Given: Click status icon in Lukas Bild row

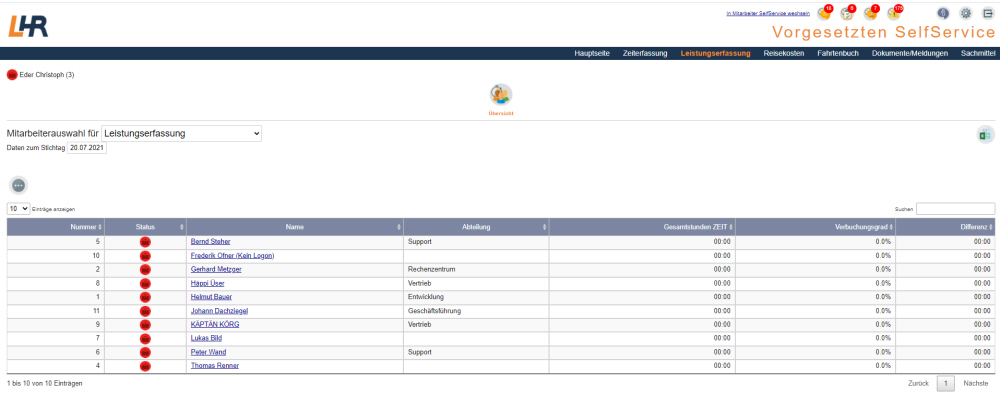Looking at the screenshot, I should tap(145, 339).
